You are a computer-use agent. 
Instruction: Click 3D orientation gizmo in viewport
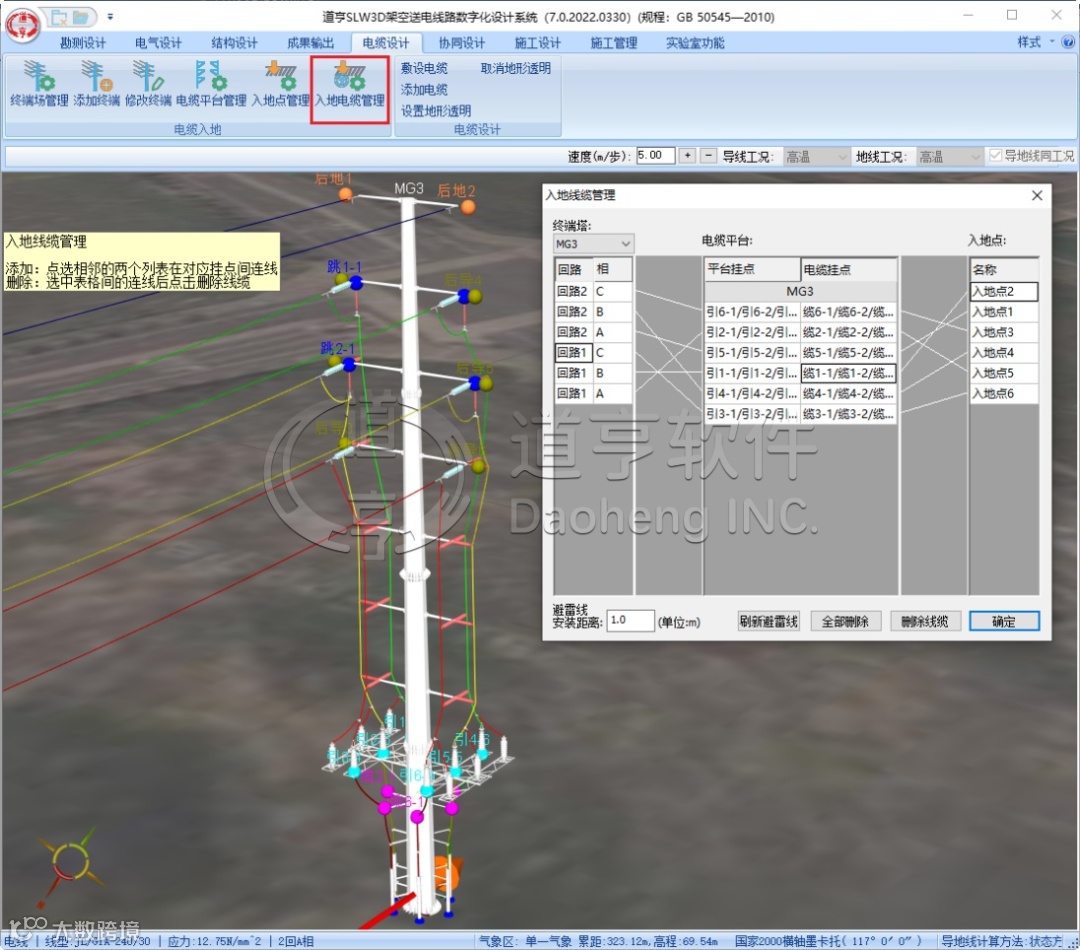(72, 864)
